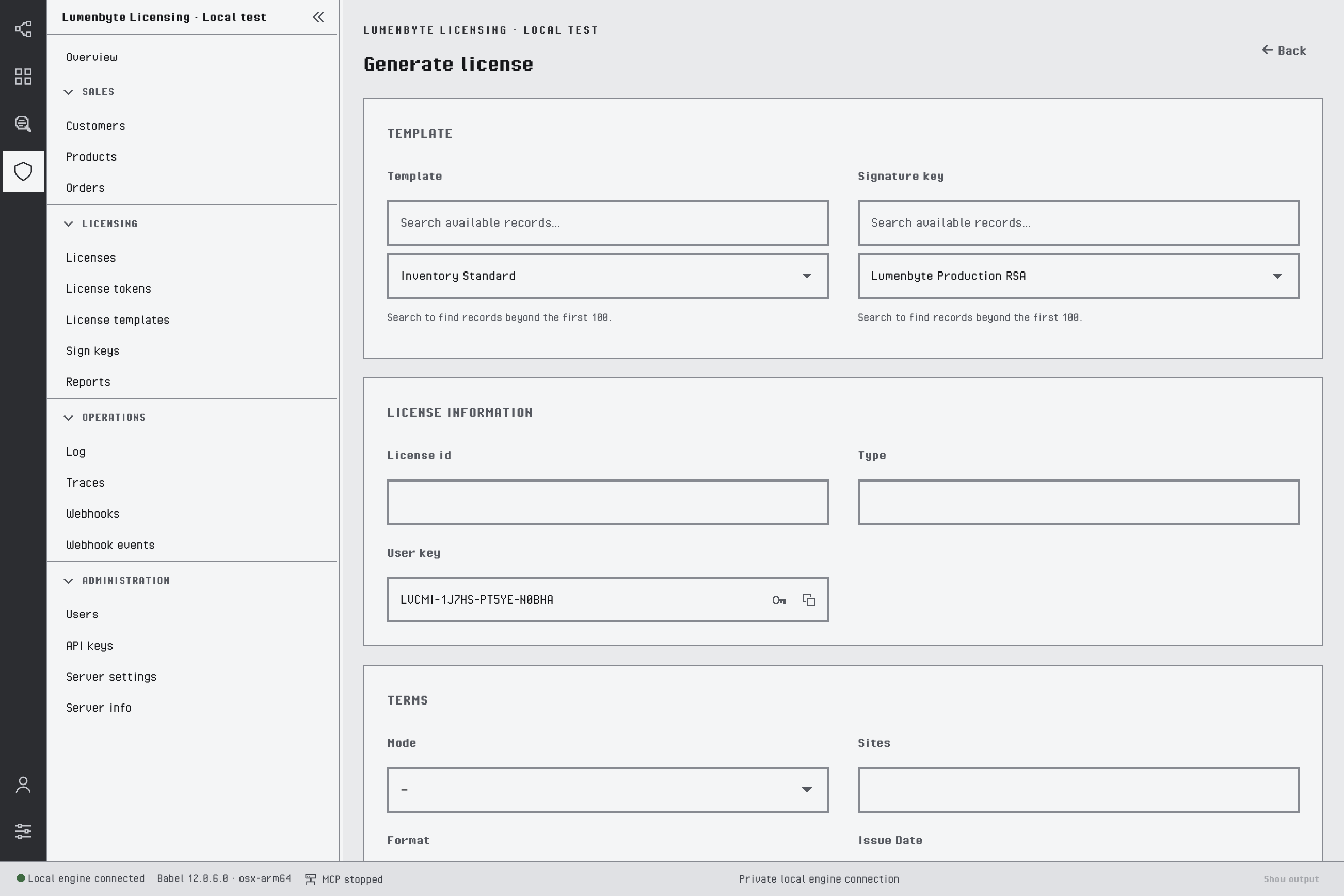Collapse the Administration section
1344x896 pixels.
68,581
